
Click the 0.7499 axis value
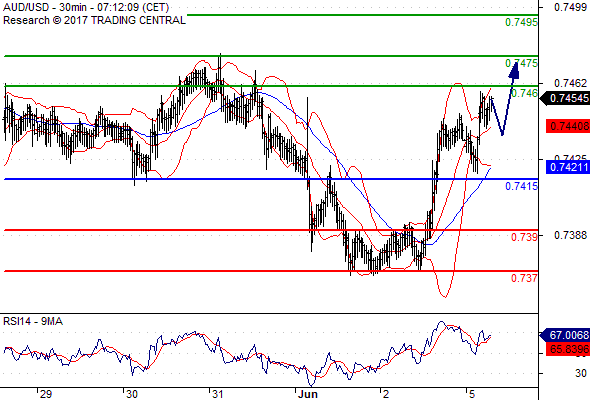(x=570, y=7)
